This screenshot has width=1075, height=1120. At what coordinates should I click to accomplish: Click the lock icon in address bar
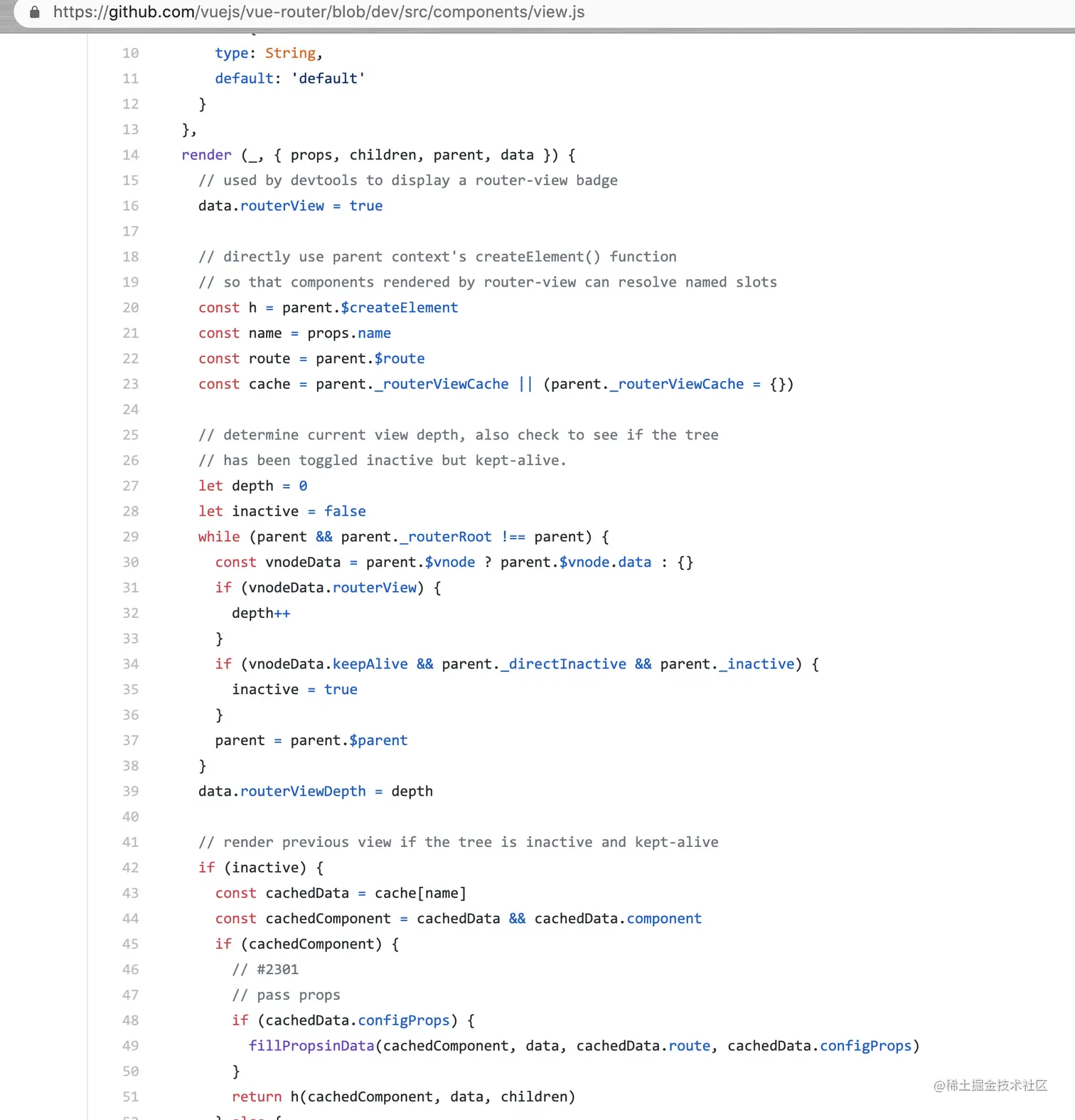click(x=34, y=12)
